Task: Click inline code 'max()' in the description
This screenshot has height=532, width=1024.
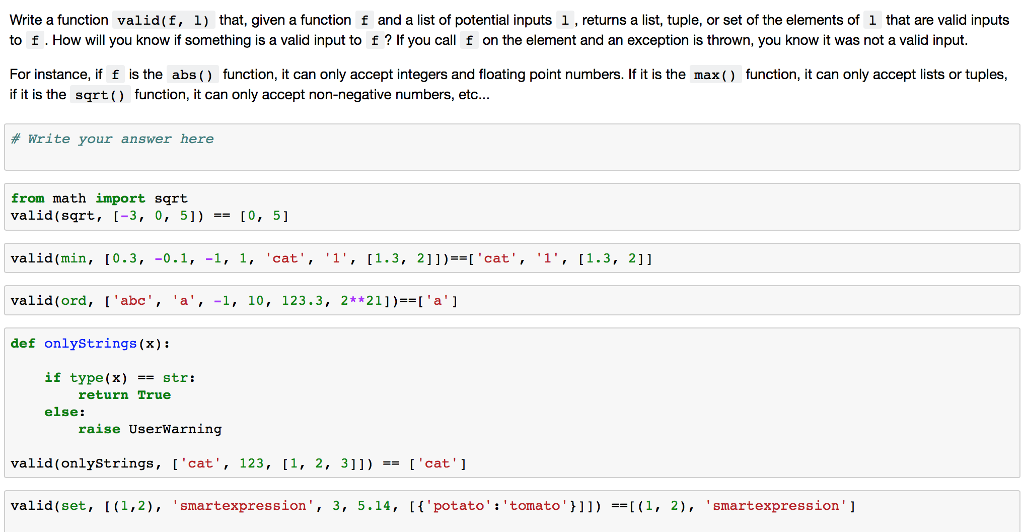Action: coord(715,75)
